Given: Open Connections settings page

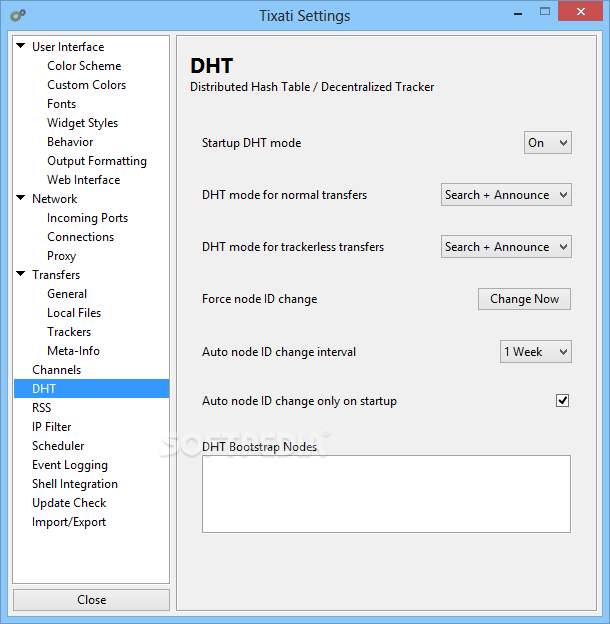Looking at the screenshot, I should coord(80,237).
